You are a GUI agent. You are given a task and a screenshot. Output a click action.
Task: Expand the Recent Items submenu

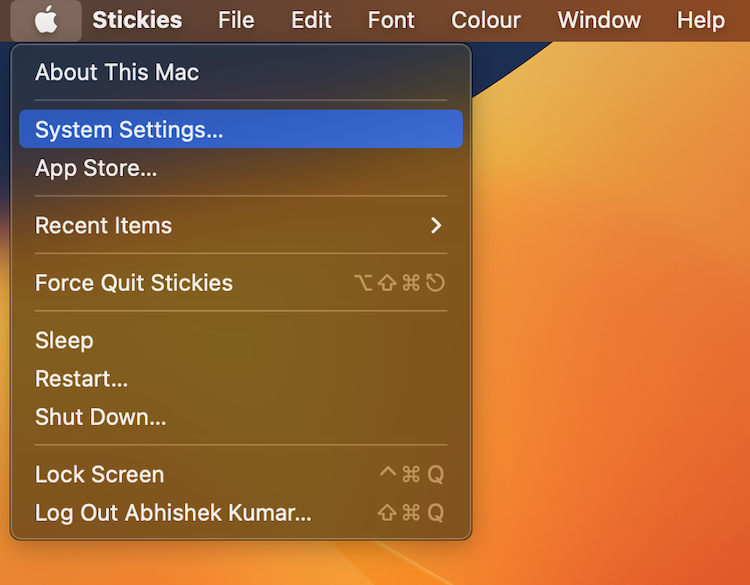point(241,225)
